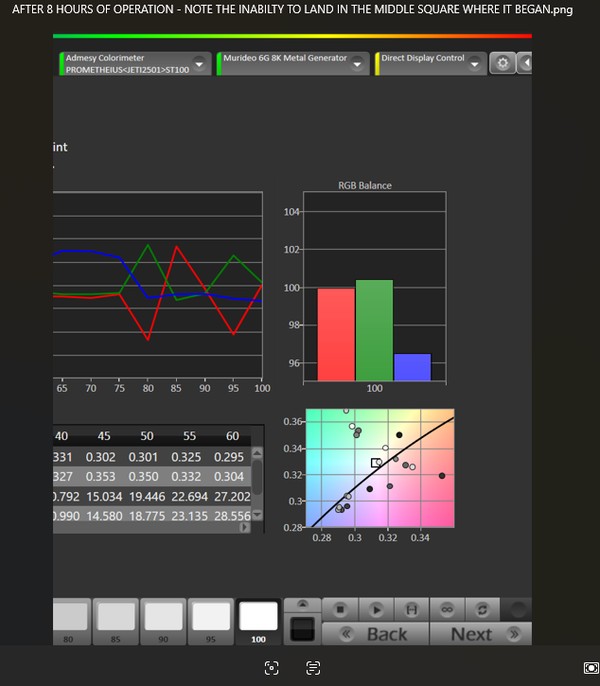Click the scan text icon in viewer
The image size is (600, 686).
click(x=313, y=668)
